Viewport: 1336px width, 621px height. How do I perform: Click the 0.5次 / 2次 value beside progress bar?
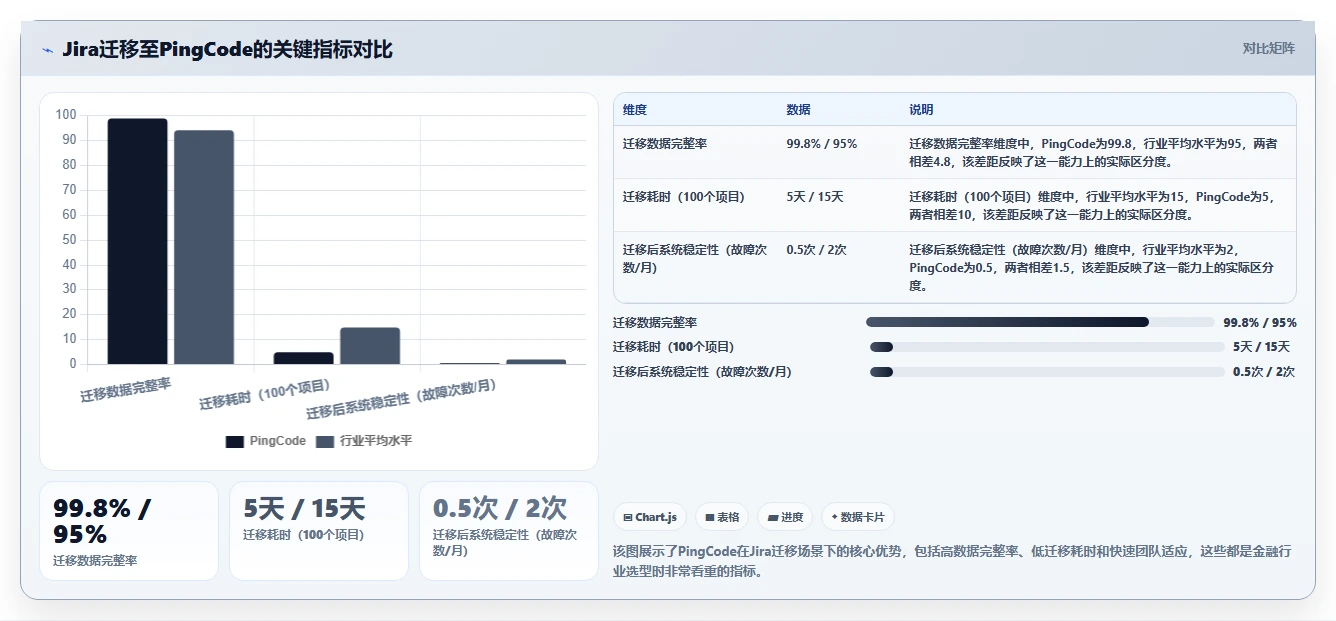pyautogui.click(x=1264, y=372)
